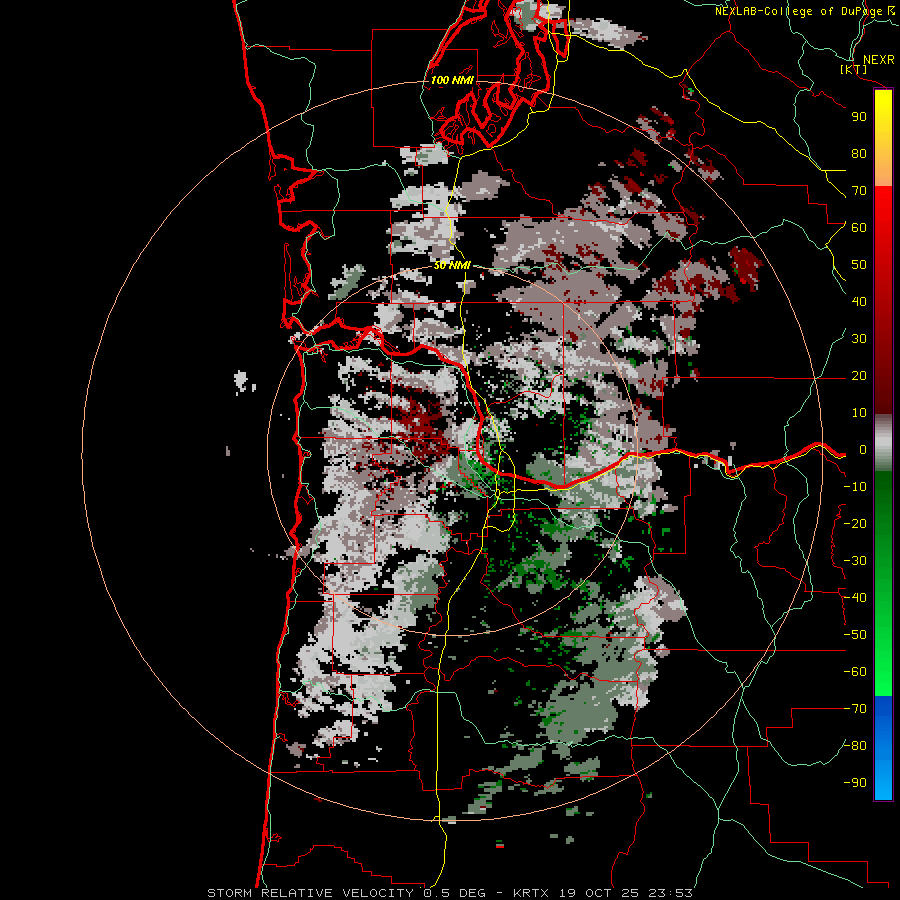The height and width of the screenshot is (900, 900).
Task: Click the -60 value on the velocity scale
Action: [855, 672]
